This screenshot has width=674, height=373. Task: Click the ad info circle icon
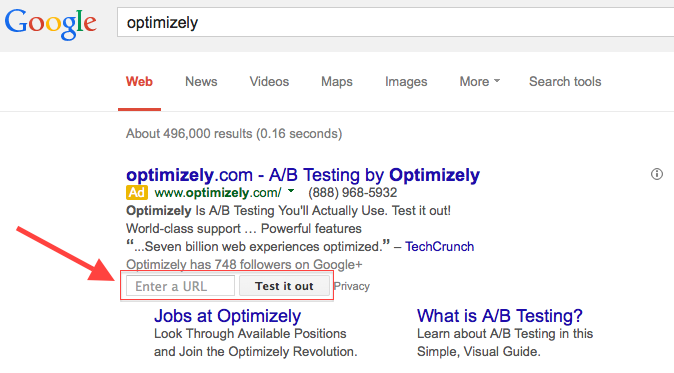point(656,174)
